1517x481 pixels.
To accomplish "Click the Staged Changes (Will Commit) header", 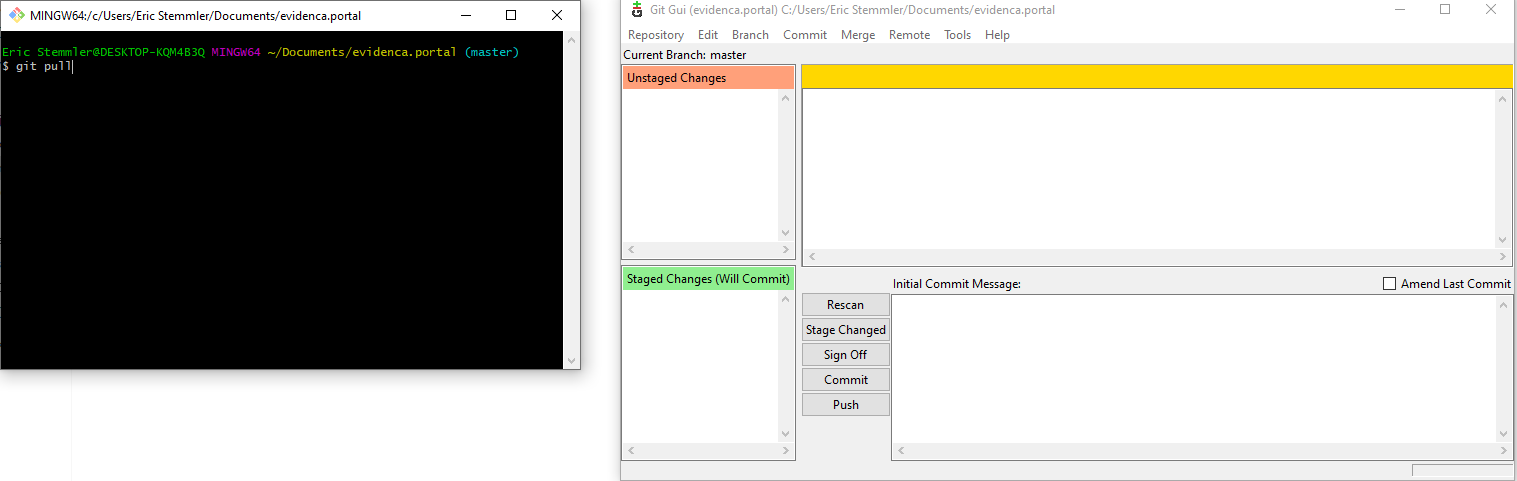I will pyautogui.click(x=708, y=279).
